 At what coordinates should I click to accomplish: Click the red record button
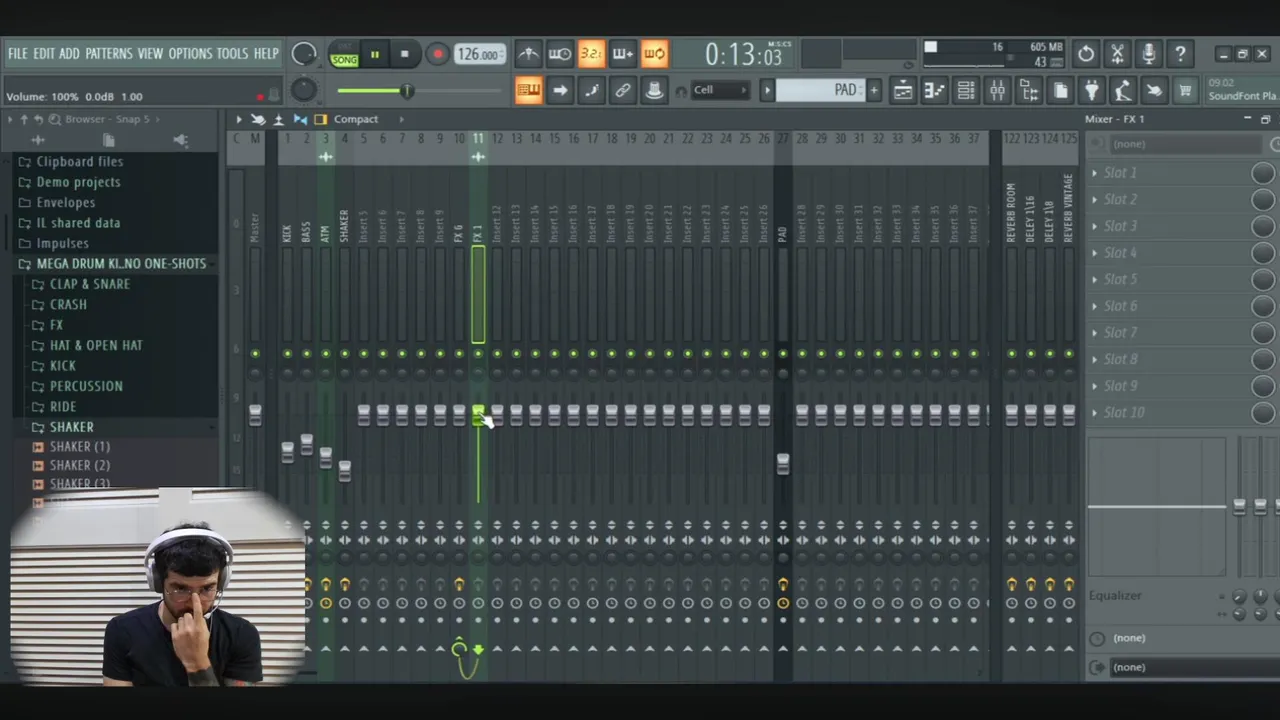coord(437,55)
